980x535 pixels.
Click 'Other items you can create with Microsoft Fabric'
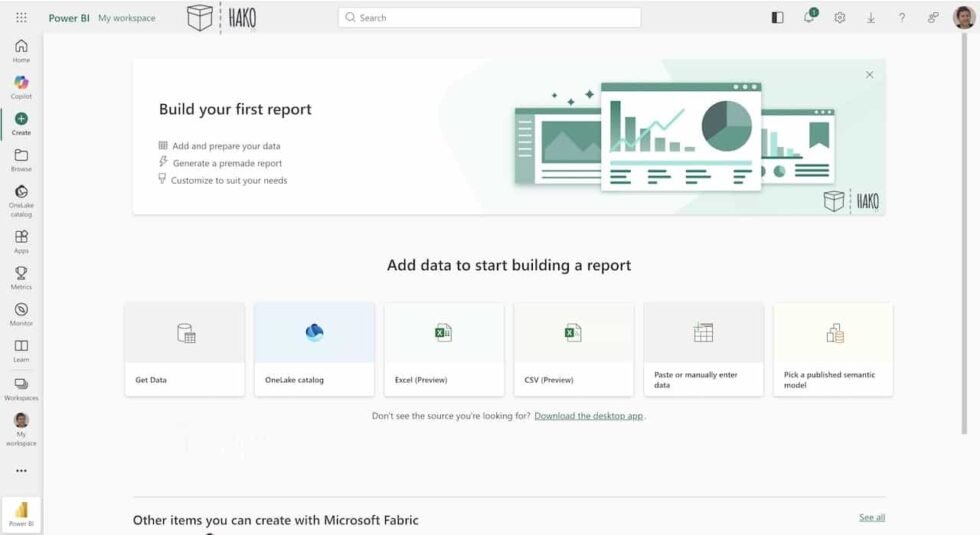point(276,520)
